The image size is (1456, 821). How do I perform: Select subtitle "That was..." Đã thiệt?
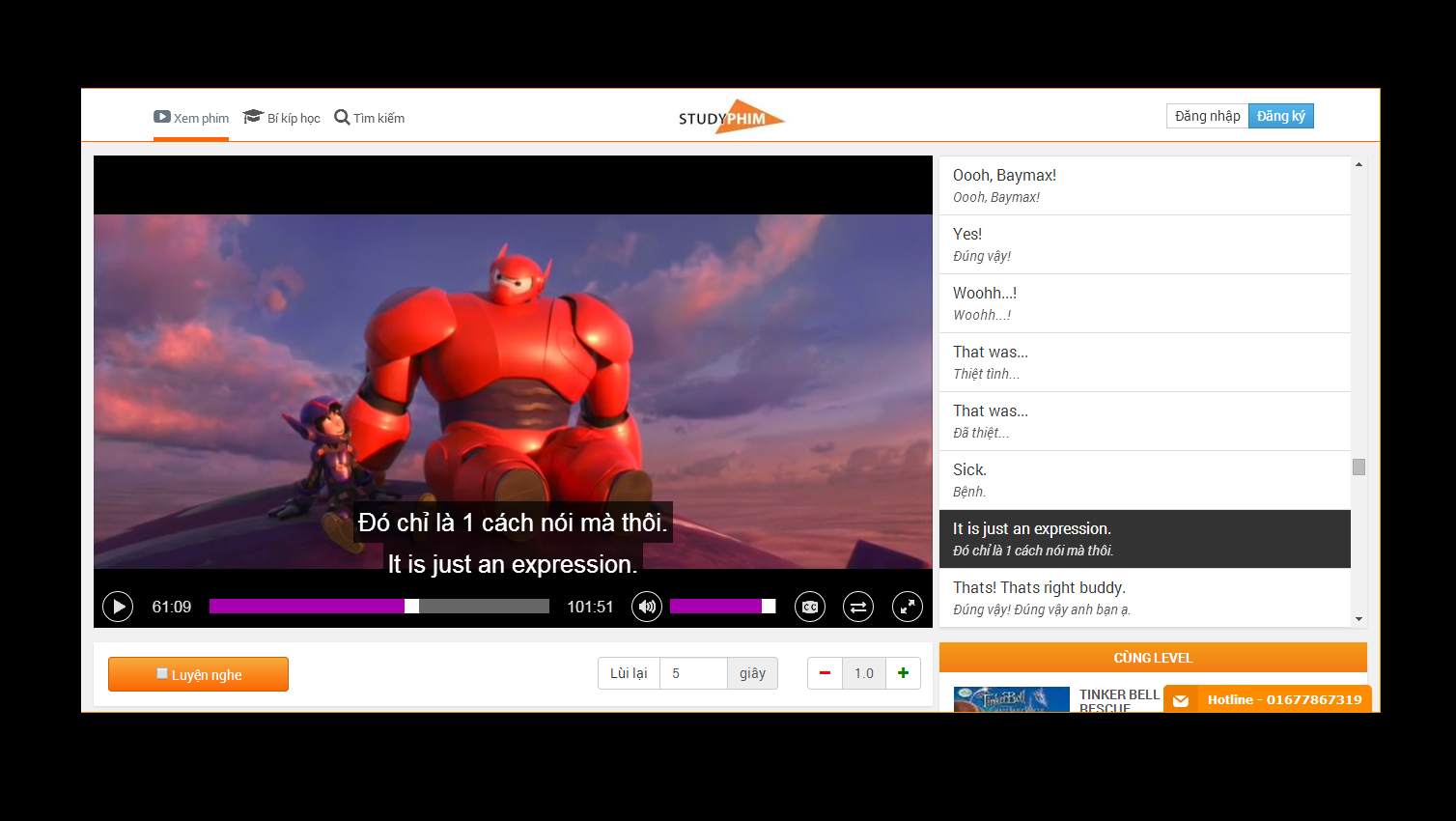click(1145, 421)
